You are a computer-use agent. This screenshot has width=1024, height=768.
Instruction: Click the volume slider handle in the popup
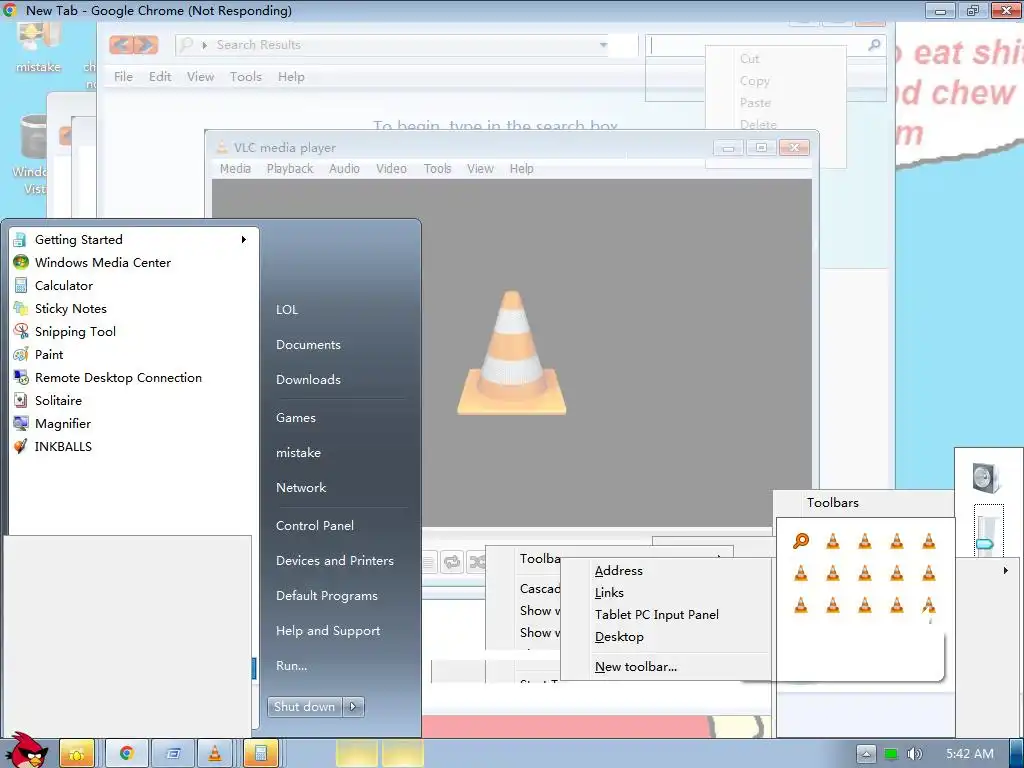(985, 543)
